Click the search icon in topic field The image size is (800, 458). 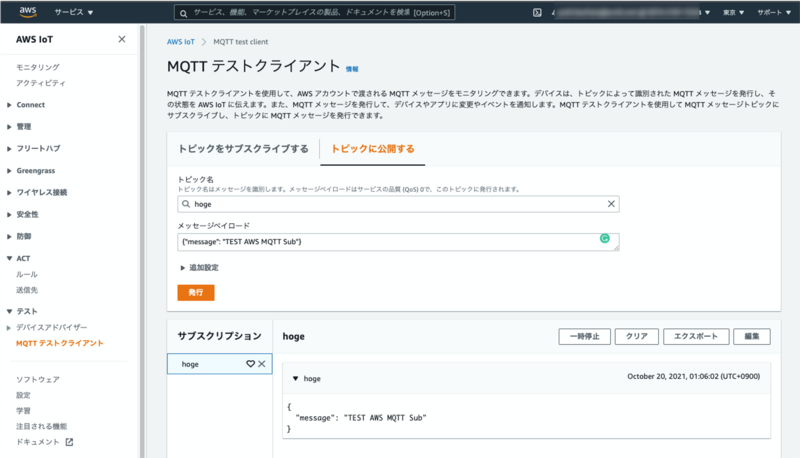pos(186,204)
